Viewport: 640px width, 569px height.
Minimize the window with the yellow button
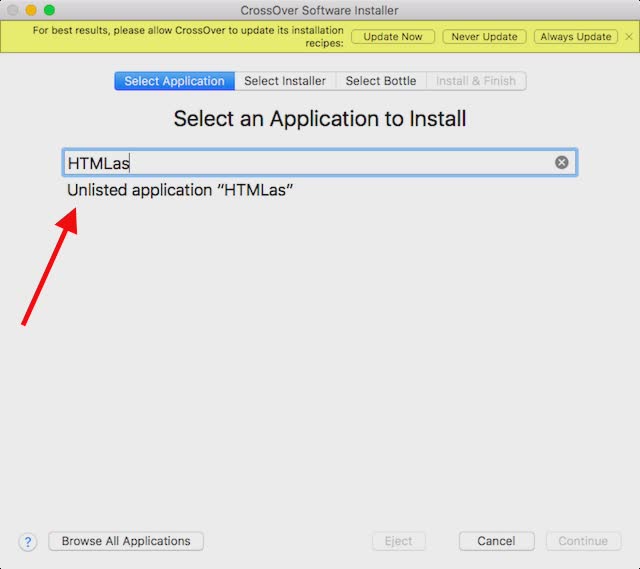click(x=31, y=10)
